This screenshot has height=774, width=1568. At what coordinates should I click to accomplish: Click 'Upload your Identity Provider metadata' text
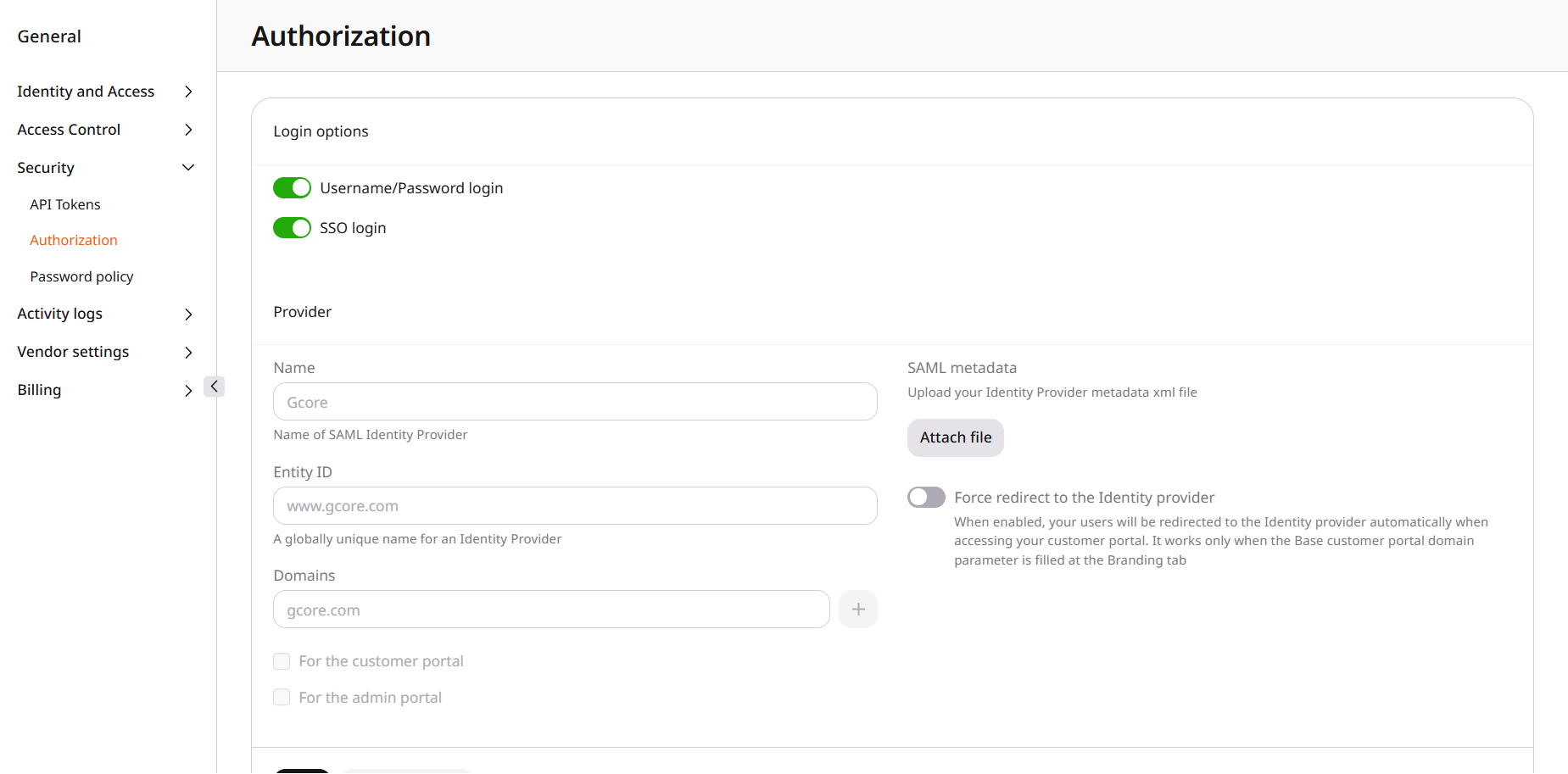1052,393
